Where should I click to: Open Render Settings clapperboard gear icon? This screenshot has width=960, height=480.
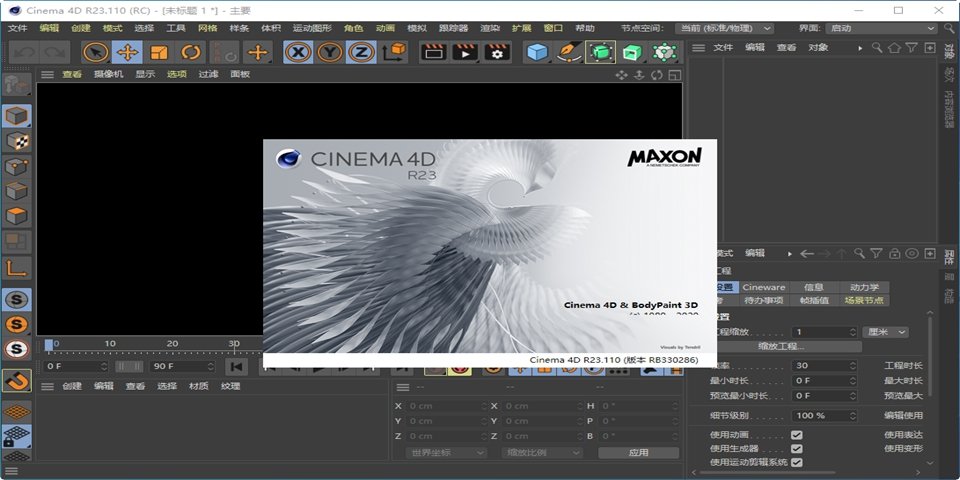(497, 53)
